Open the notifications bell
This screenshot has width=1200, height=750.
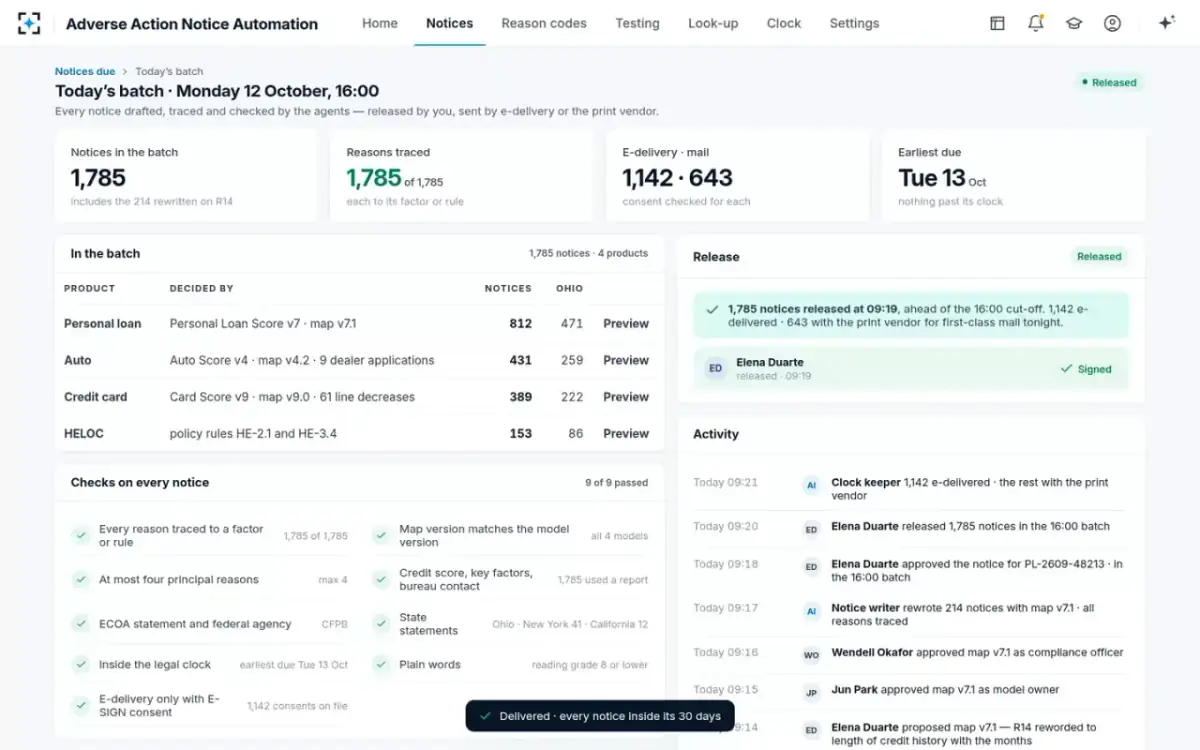tap(1036, 23)
